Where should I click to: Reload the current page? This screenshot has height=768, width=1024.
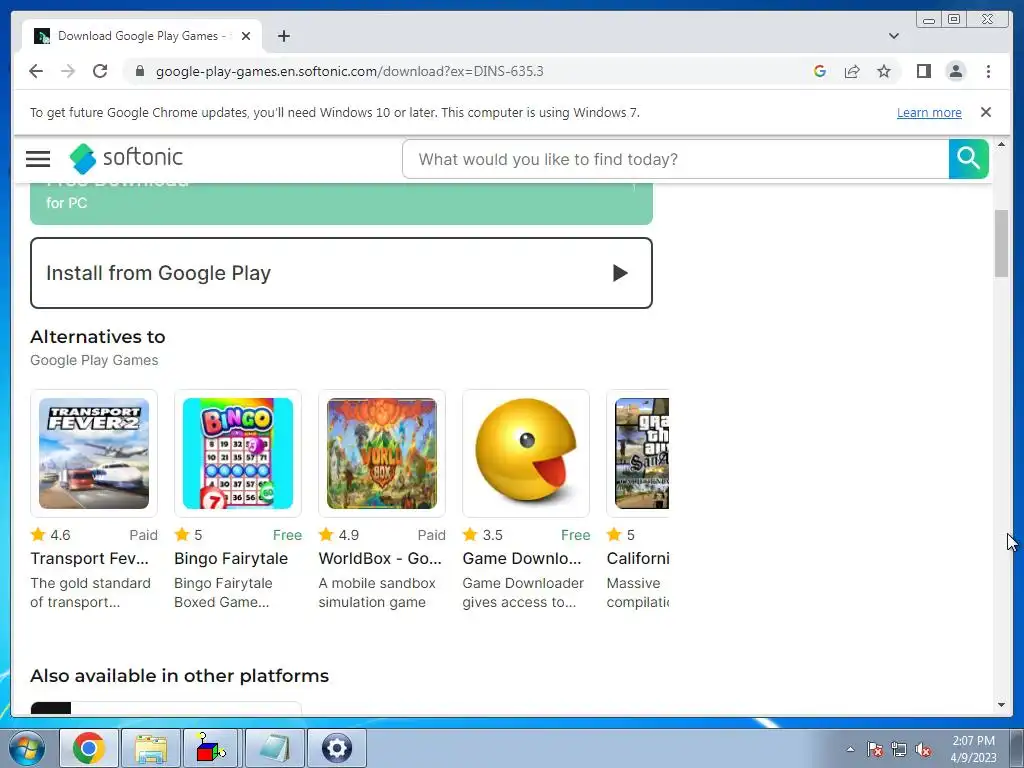[x=100, y=71]
